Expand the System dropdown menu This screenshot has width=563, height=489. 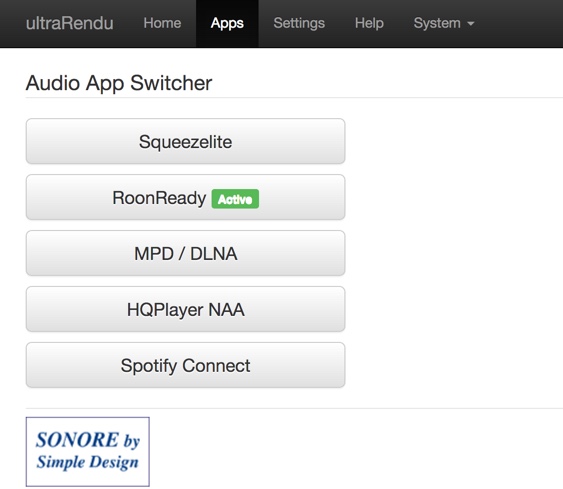coord(444,23)
